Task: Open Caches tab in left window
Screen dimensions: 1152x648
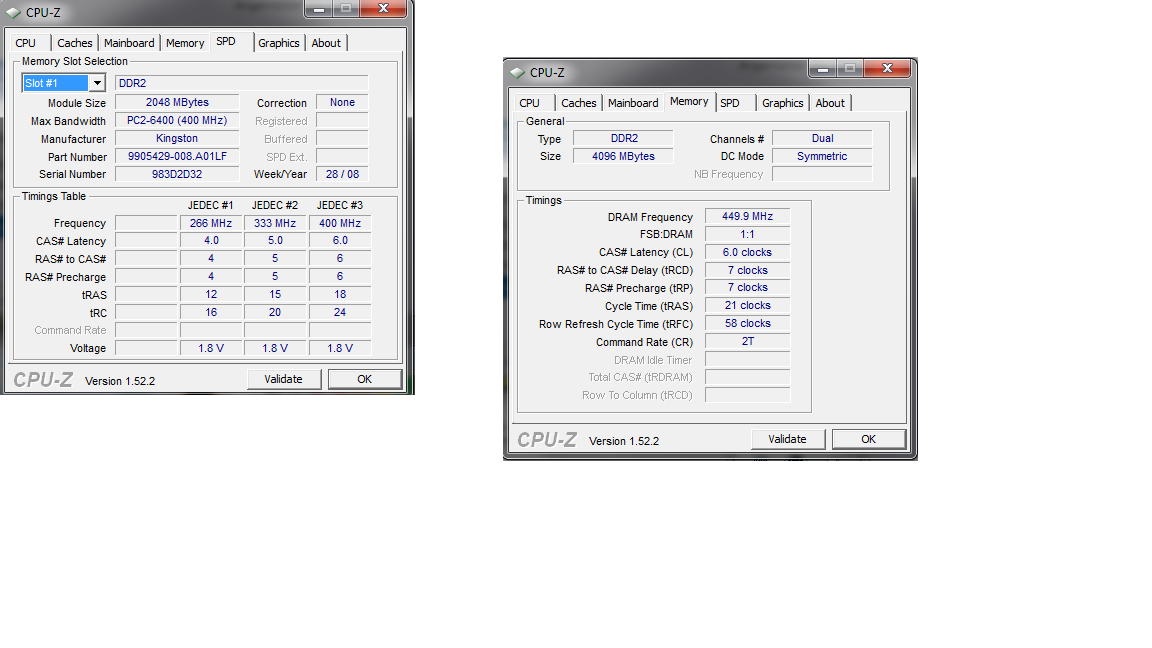Action: 75,43
